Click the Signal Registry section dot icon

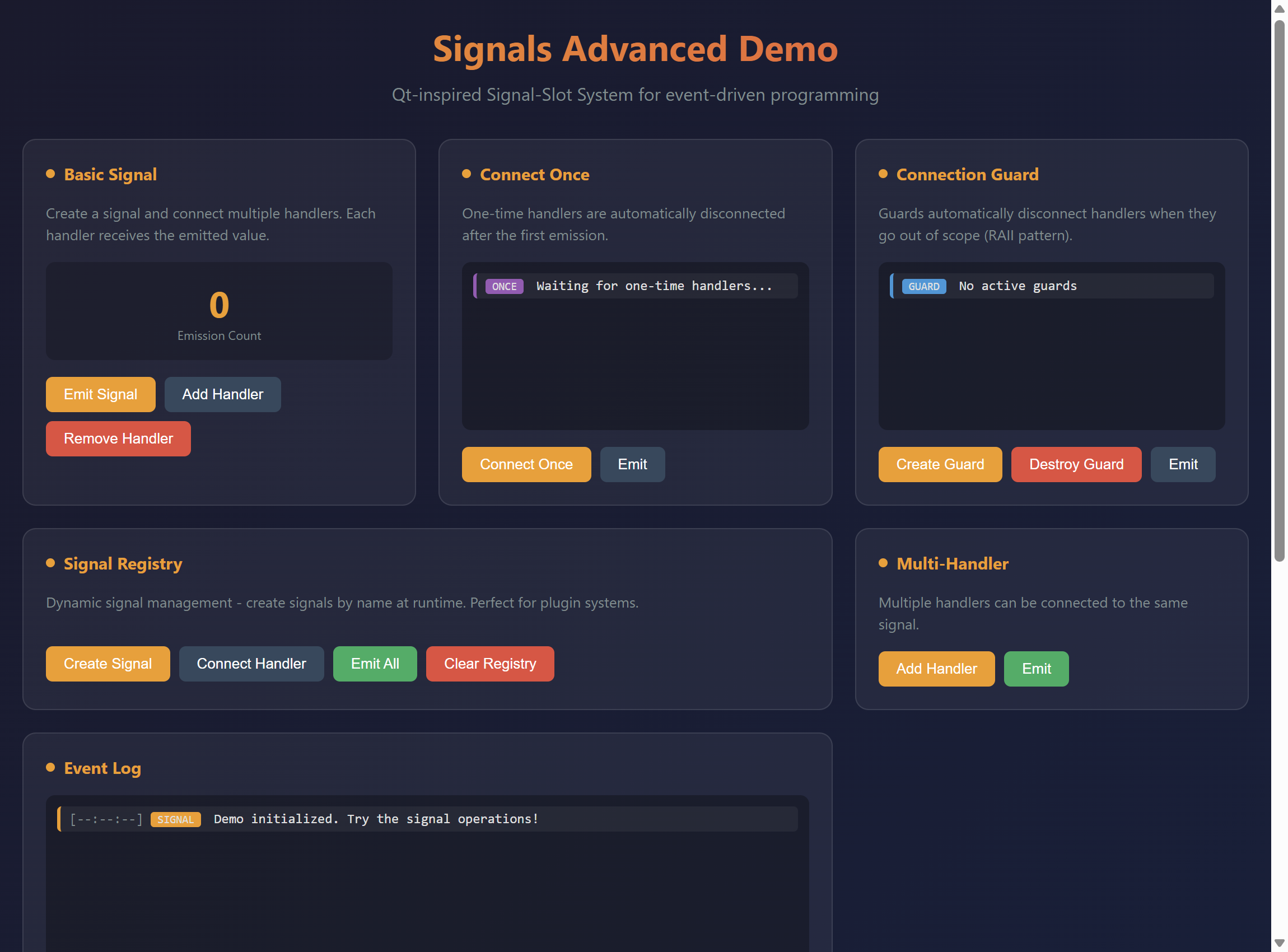coord(51,563)
